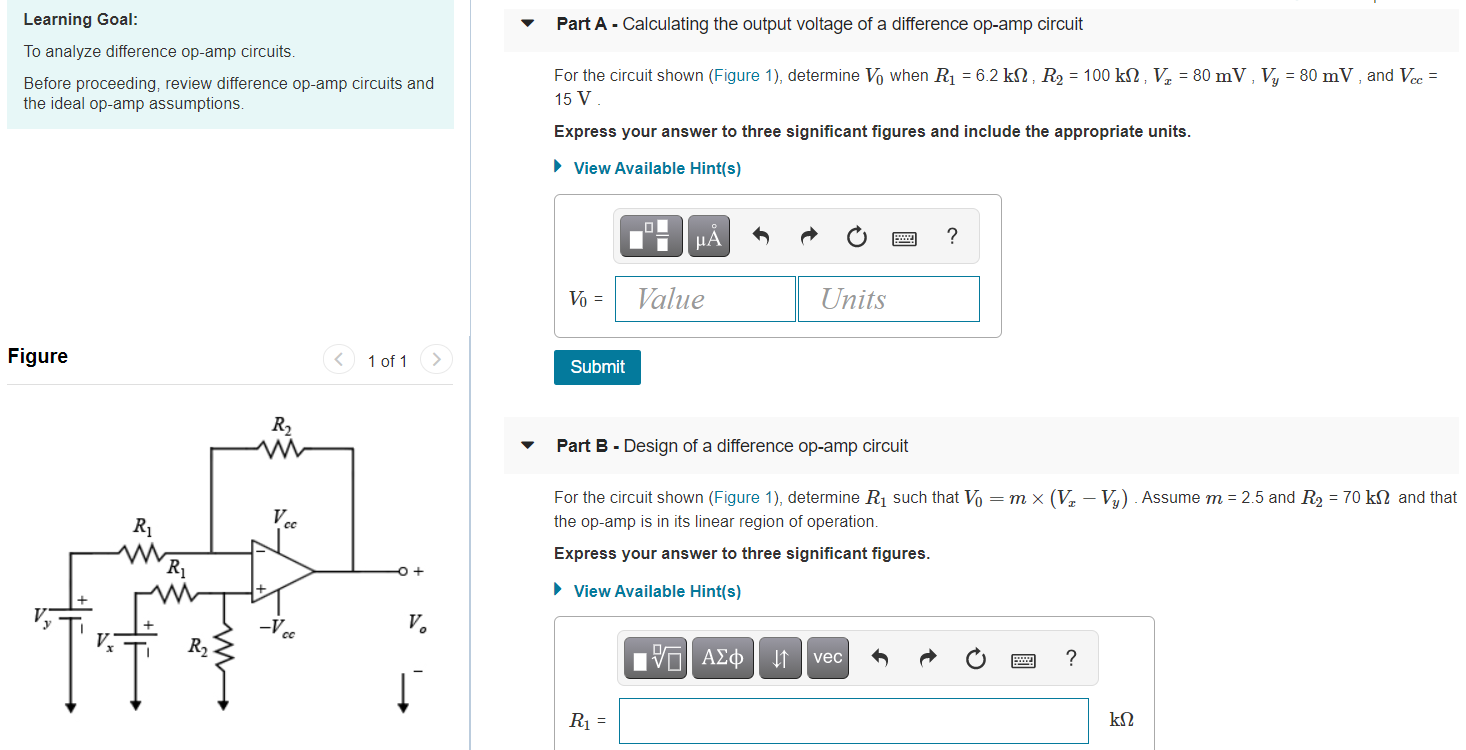The height and width of the screenshot is (750, 1466).
Task: Click the reset answer icon in Part B
Action: tap(975, 658)
